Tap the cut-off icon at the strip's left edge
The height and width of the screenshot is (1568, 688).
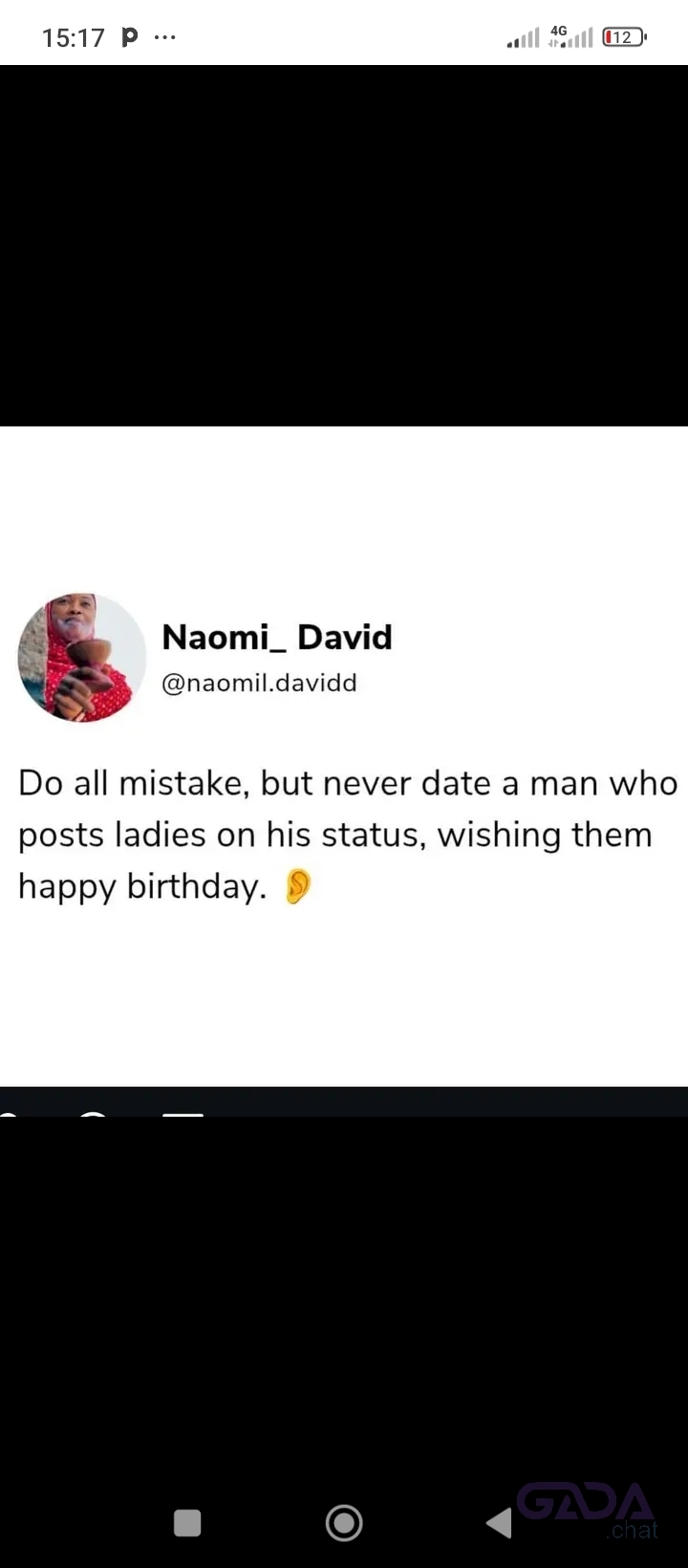tap(8, 1114)
